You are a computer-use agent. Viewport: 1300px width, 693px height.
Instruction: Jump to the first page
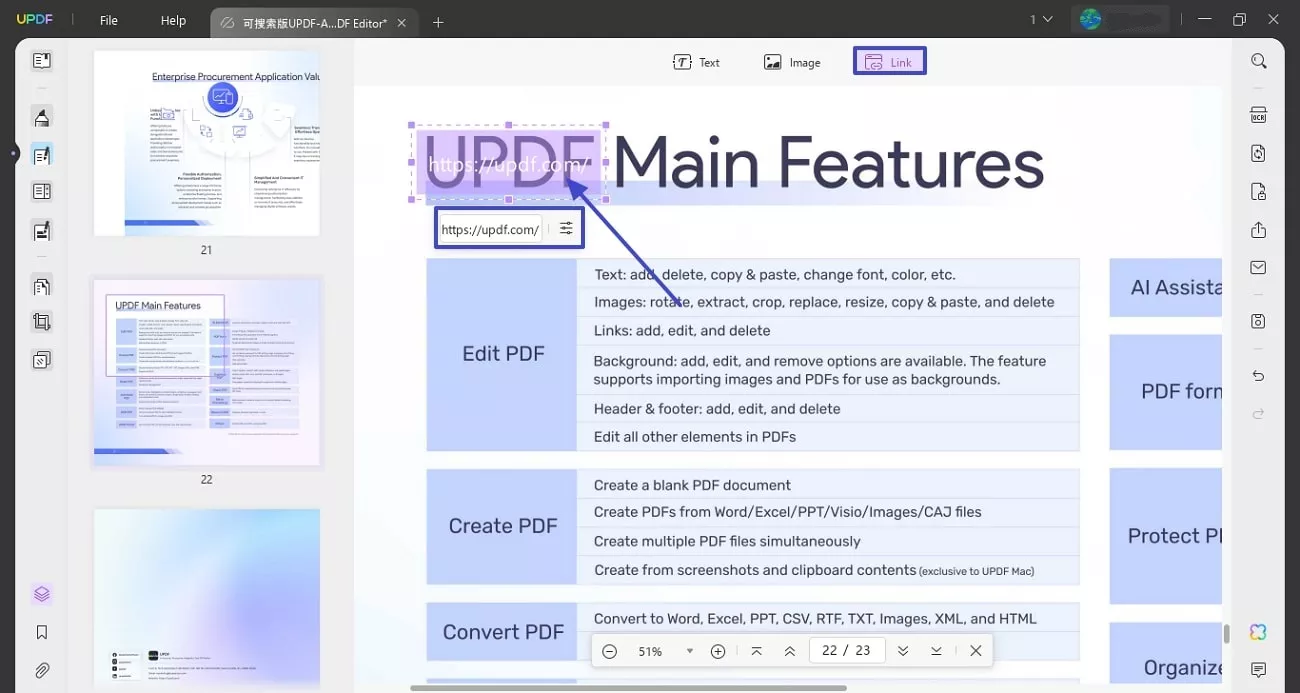click(x=756, y=651)
